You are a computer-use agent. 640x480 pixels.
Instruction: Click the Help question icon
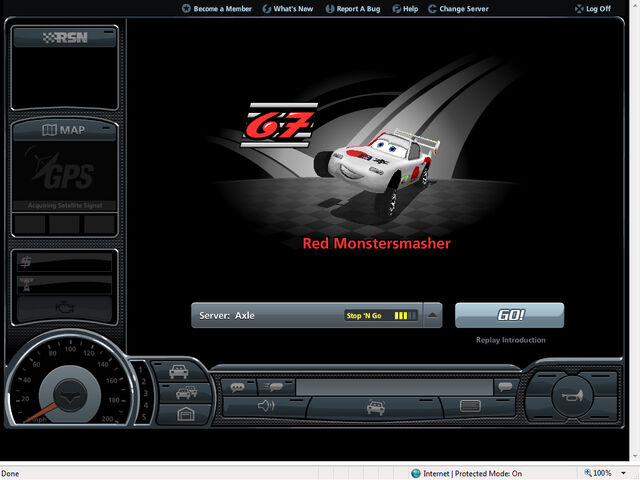(396, 9)
